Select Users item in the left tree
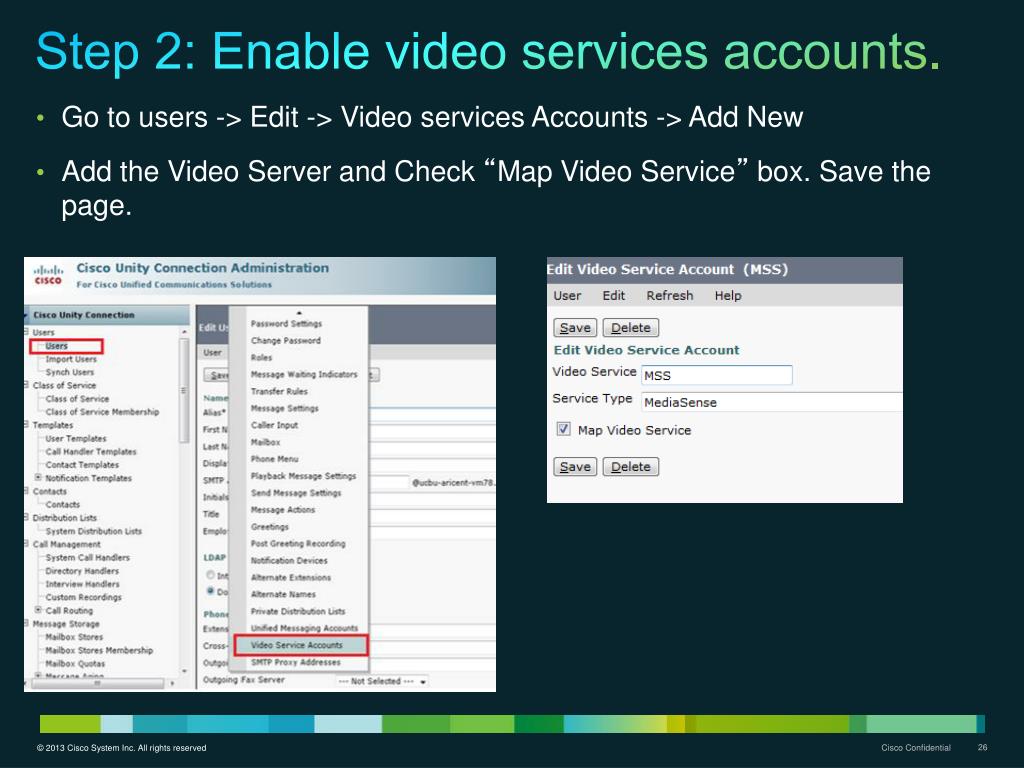The image size is (1024, 768). 56,345
